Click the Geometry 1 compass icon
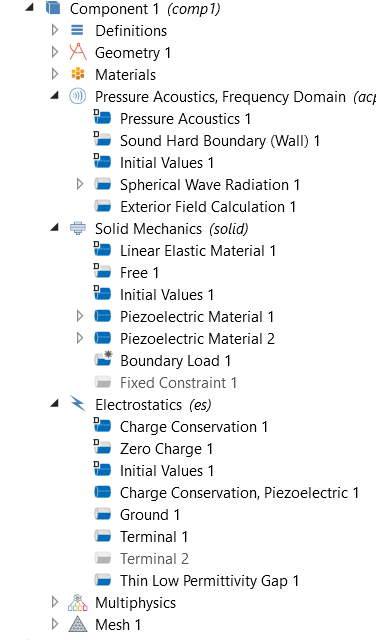The width and height of the screenshot is (376, 640). (78, 52)
